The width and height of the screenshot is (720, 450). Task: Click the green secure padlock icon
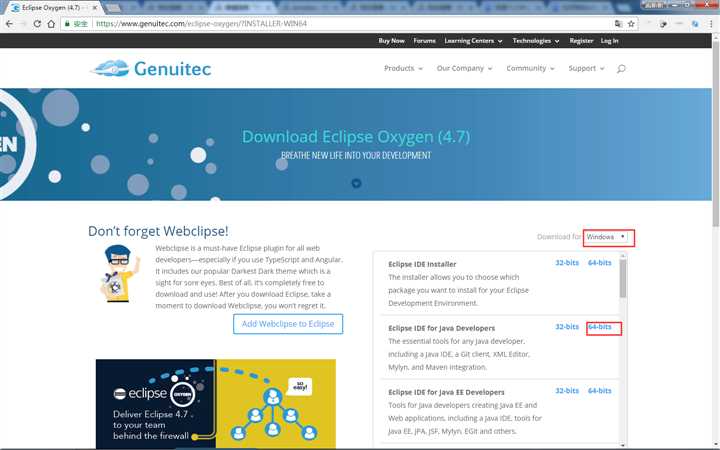pyautogui.click(x=68, y=24)
